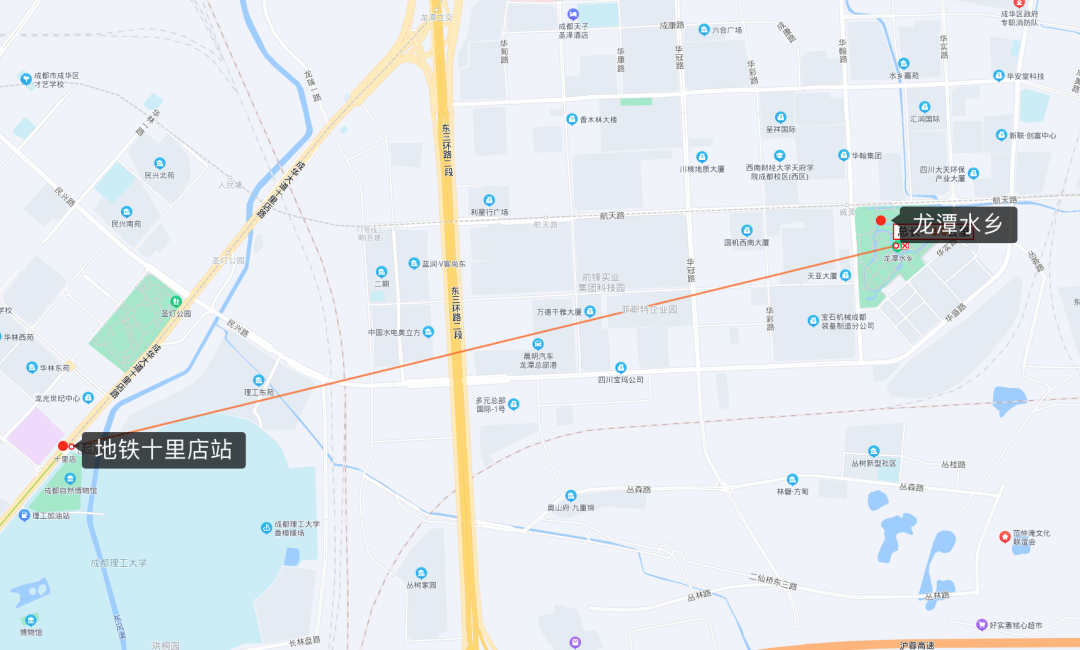Click the 香木林大楼 POI icon
Viewport: 1080px width, 650px height.
pyautogui.click(x=572, y=119)
